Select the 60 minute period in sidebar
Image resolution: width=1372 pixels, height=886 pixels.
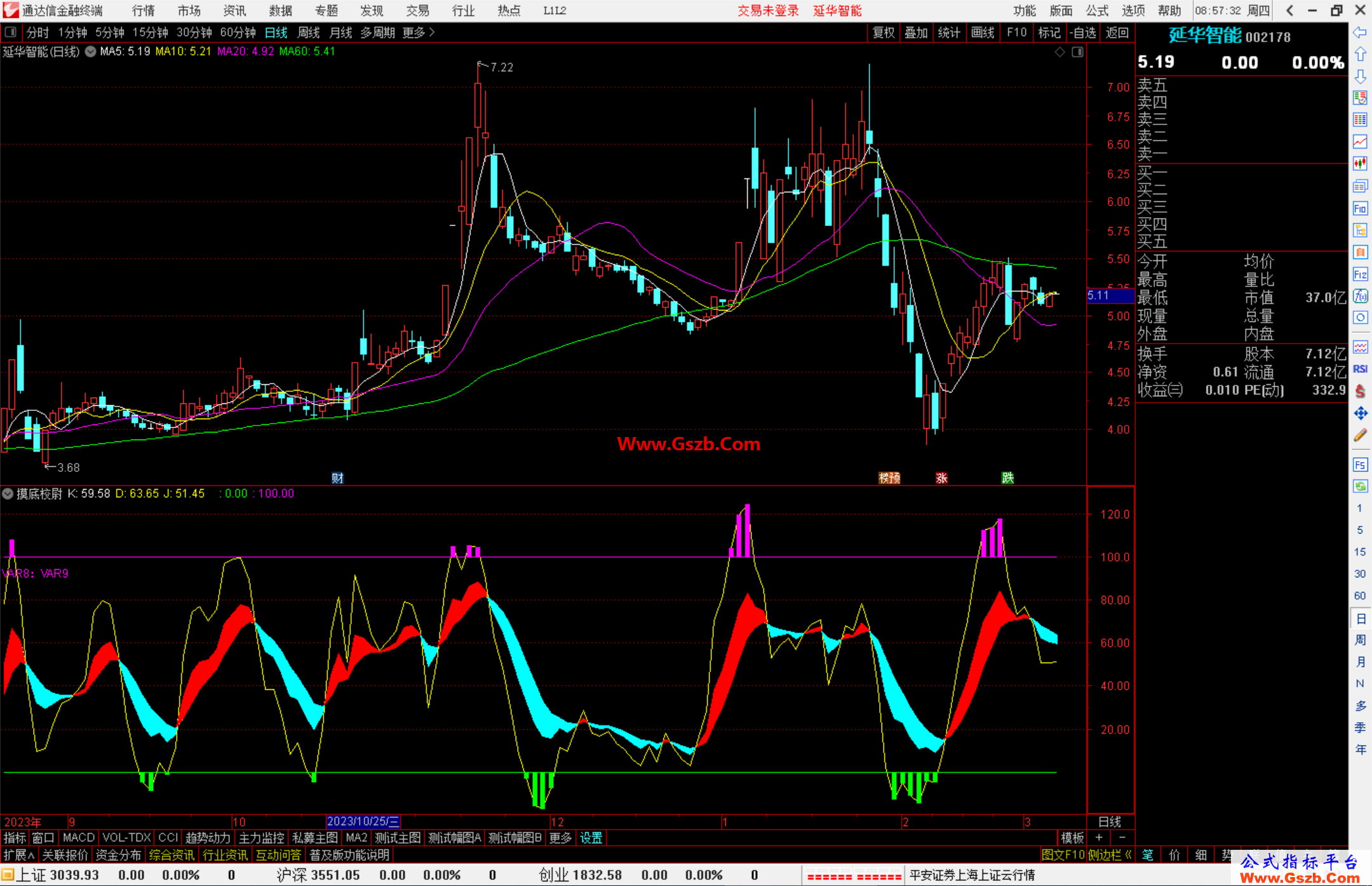pyautogui.click(x=1360, y=596)
